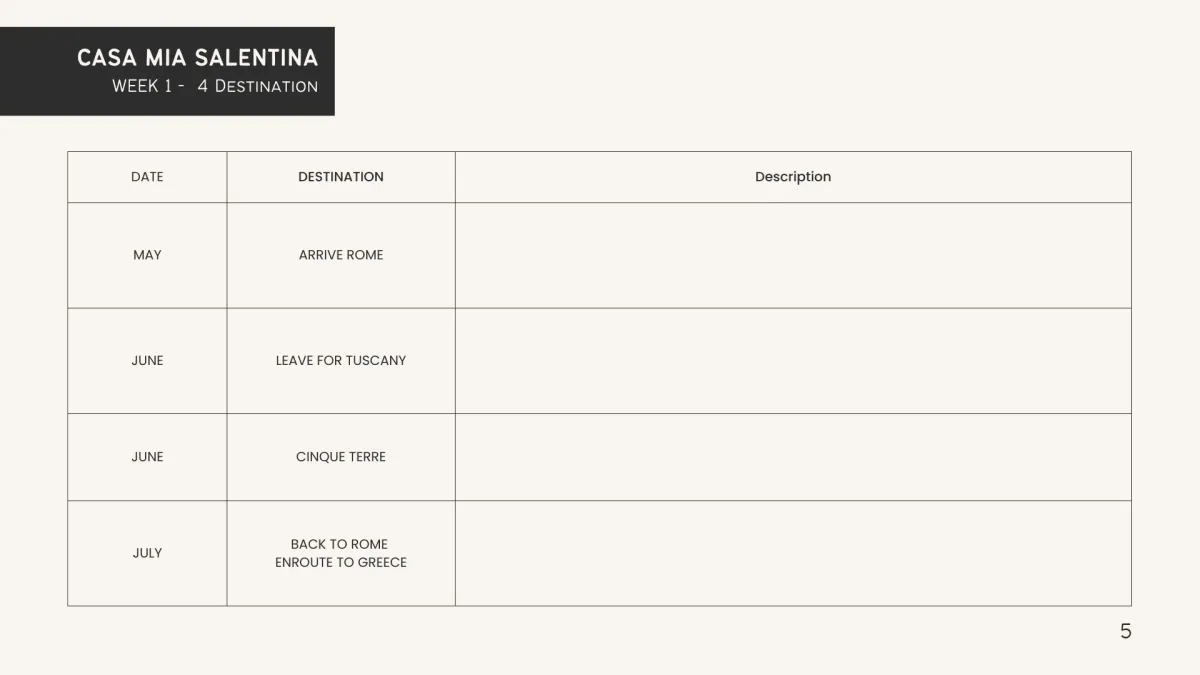Click the CINQUE TERRE destination cell

point(341,457)
